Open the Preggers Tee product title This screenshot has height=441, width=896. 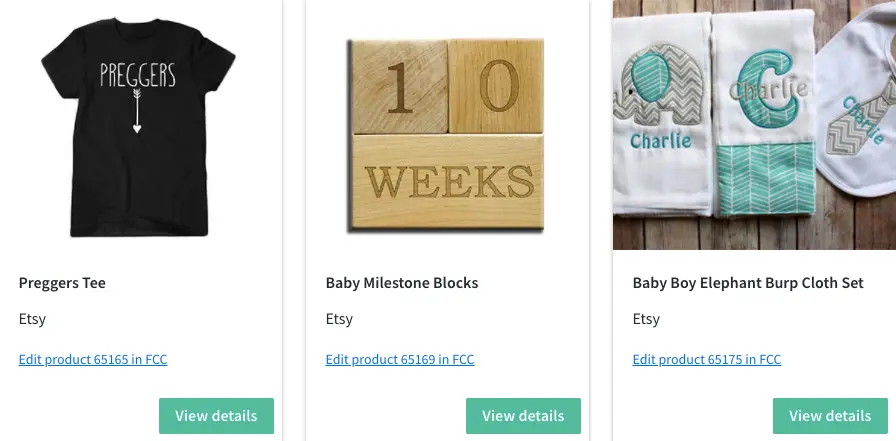62,283
